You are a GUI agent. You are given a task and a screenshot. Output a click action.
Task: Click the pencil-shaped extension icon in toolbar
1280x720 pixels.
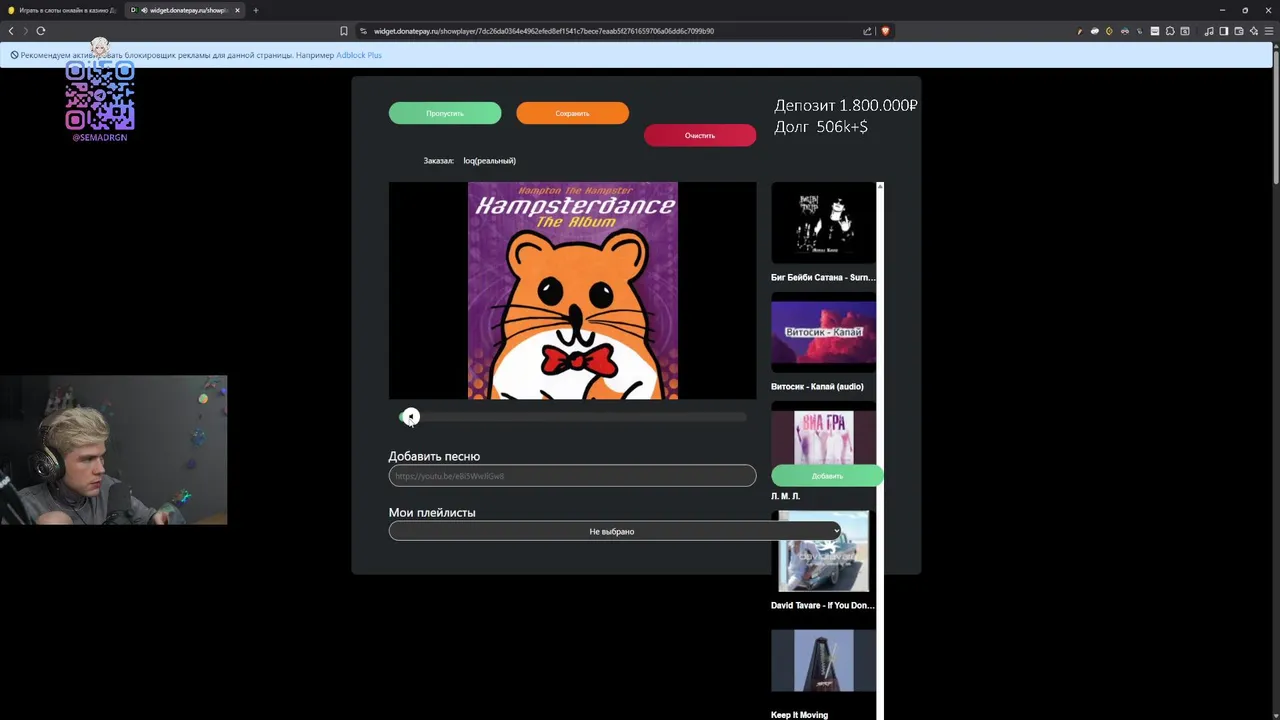point(1080,31)
